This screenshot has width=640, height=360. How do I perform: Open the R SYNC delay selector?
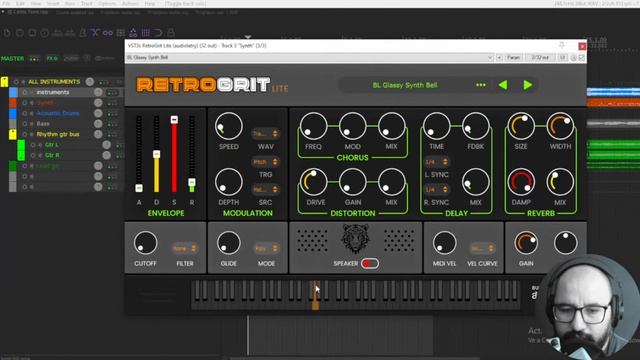point(437,189)
